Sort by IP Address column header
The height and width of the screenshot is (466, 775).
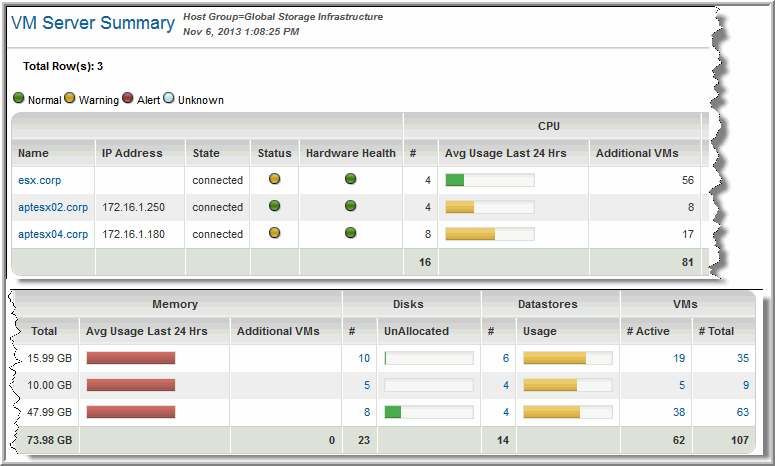click(127, 153)
